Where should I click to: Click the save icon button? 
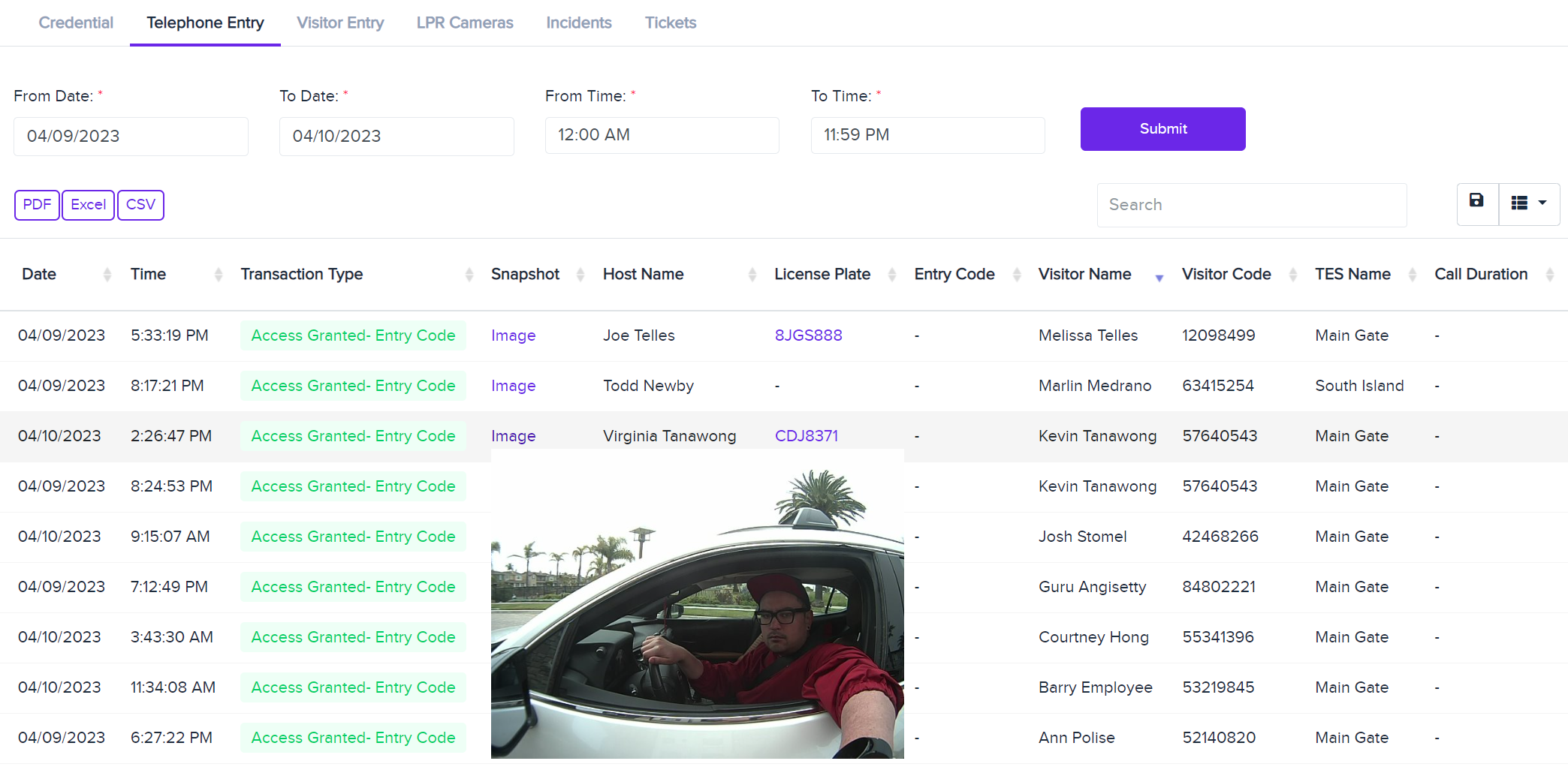tap(1476, 203)
